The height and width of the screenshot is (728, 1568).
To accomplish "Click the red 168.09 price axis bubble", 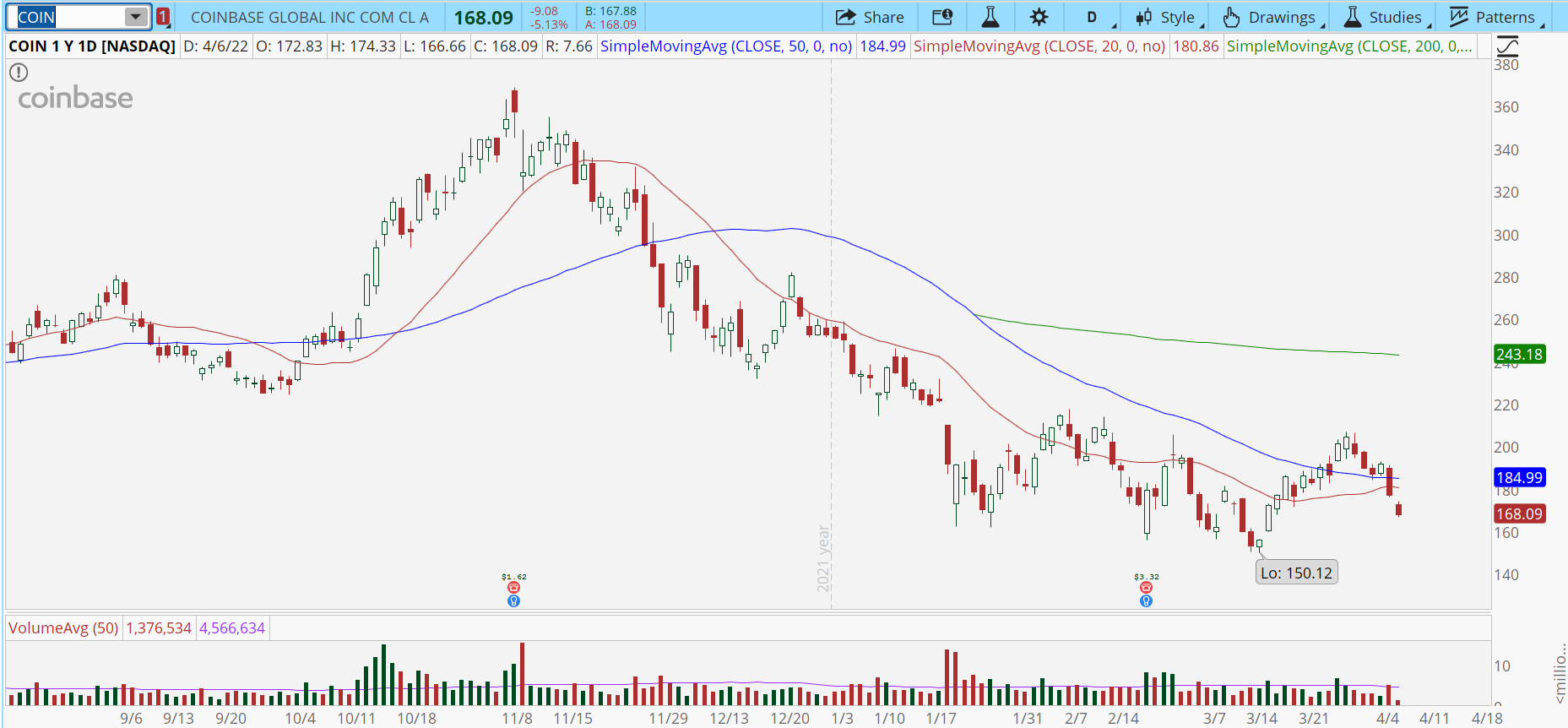I will 1520,514.
